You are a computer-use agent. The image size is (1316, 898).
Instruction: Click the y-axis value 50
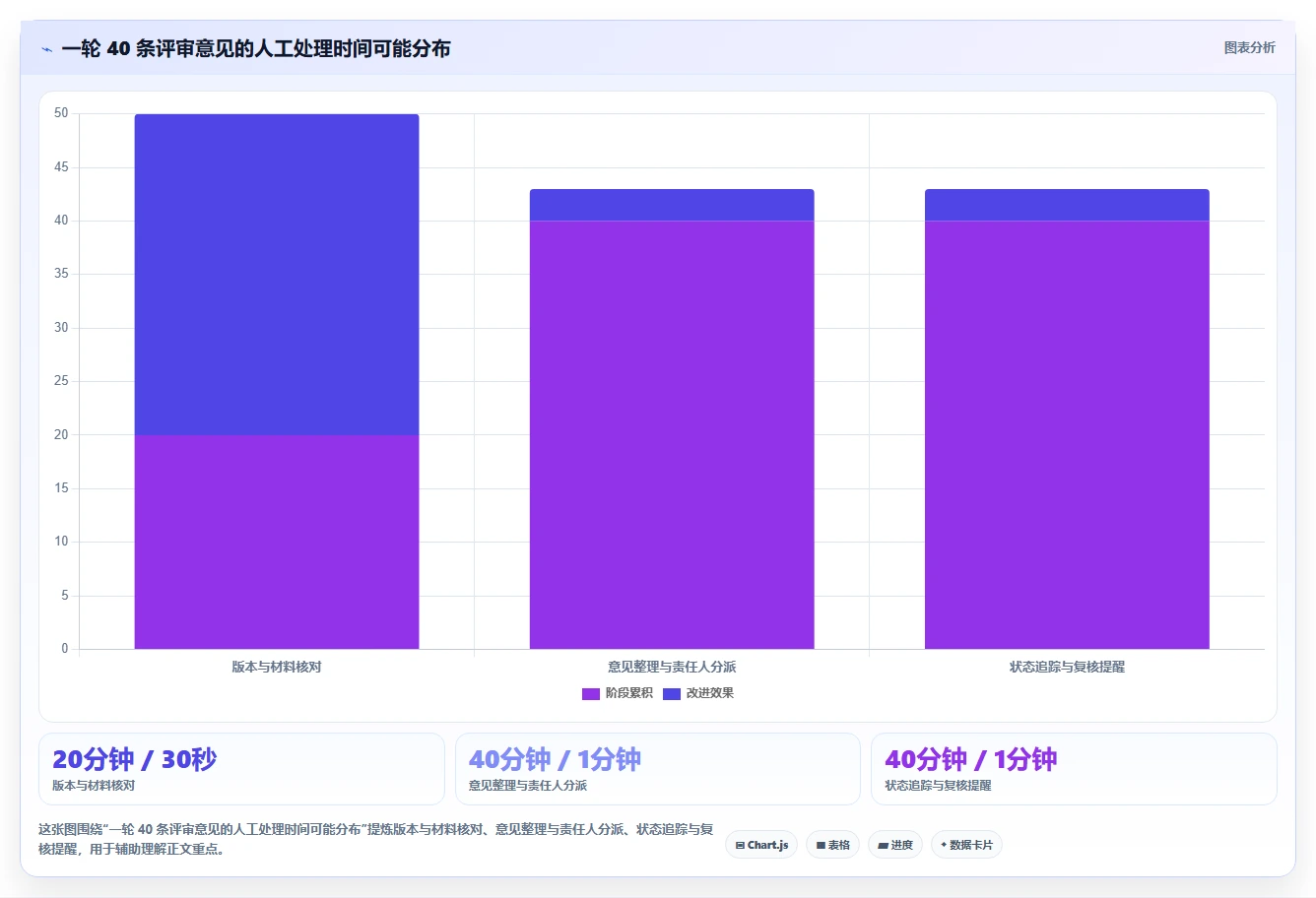[61, 113]
